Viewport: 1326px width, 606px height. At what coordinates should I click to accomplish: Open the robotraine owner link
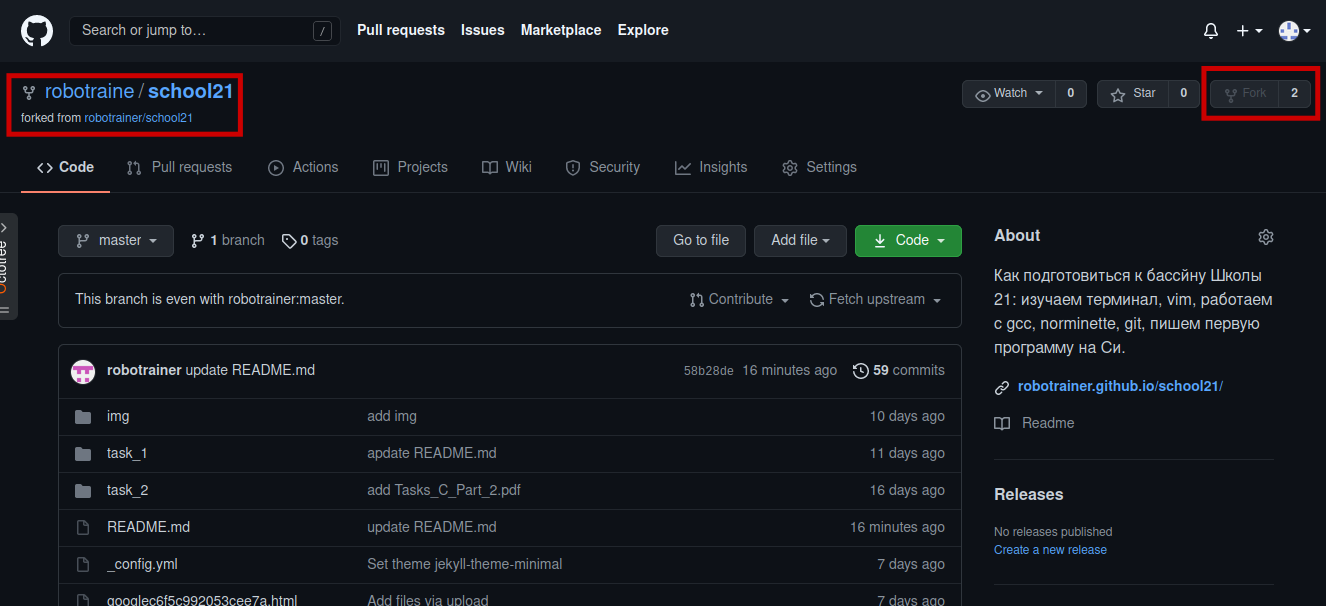click(89, 91)
